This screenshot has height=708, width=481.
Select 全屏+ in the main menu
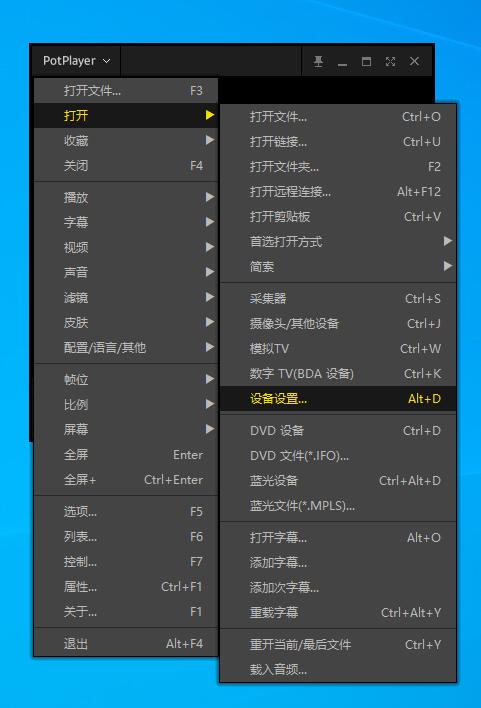(126, 480)
